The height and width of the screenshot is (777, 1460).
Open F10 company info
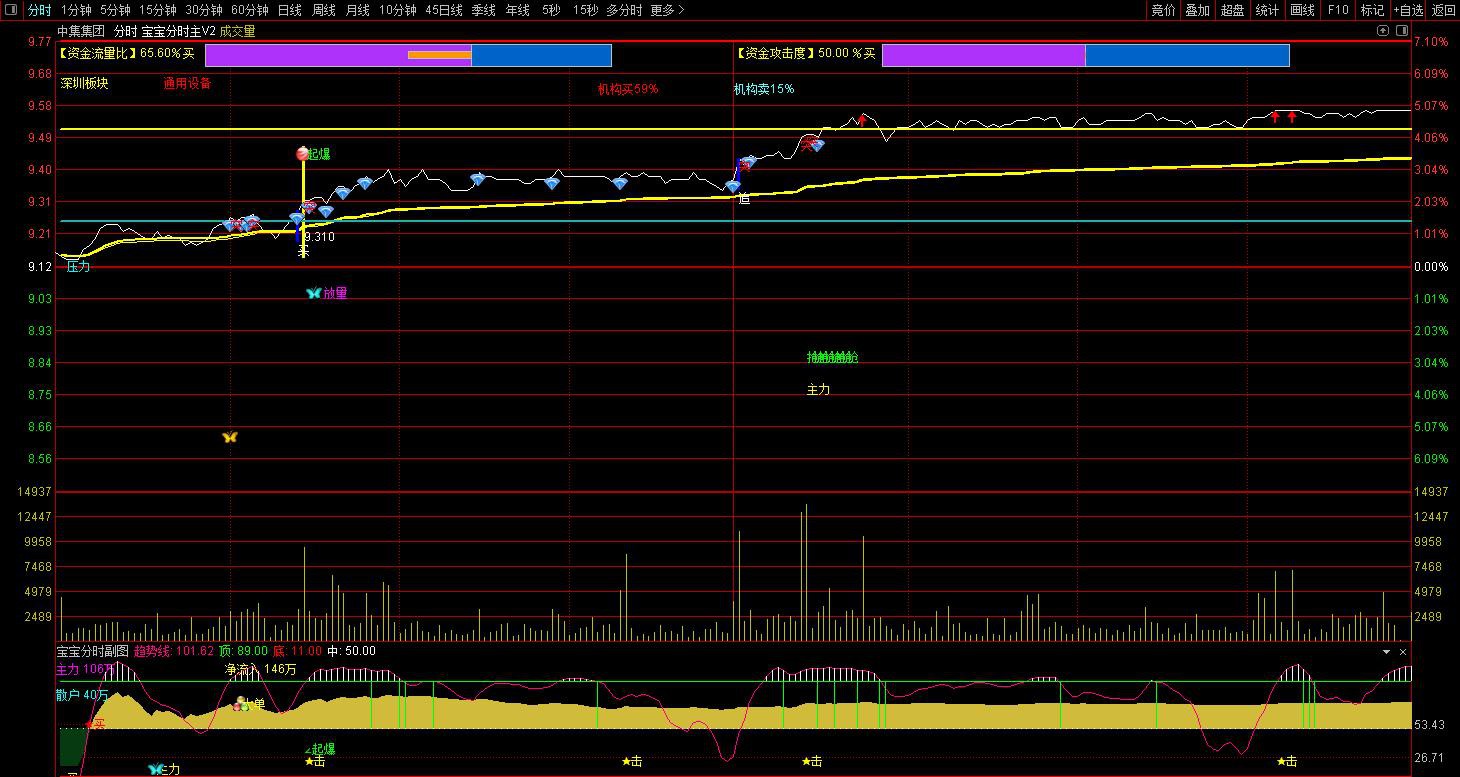coord(1337,10)
